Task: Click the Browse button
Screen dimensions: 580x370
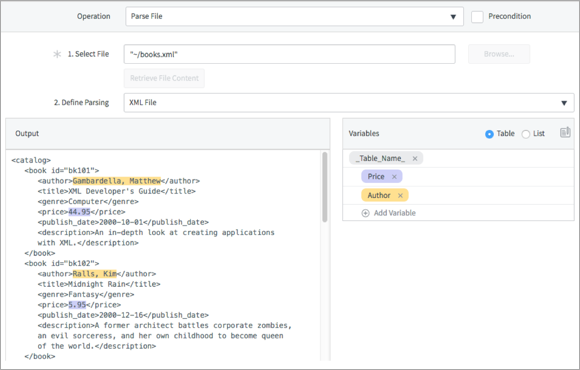Action: [499, 54]
